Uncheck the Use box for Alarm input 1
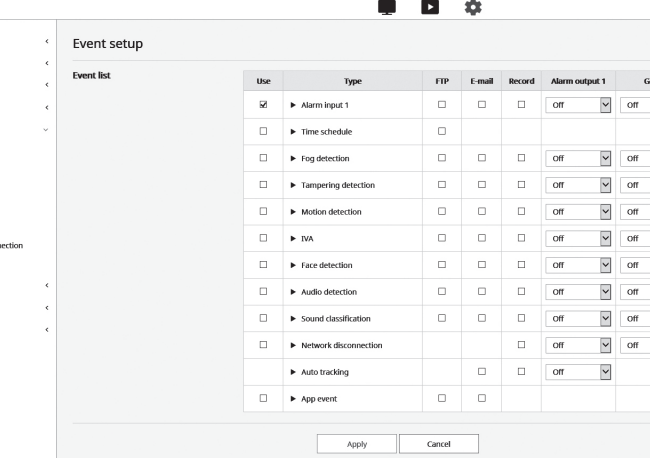 (x=263, y=104)
